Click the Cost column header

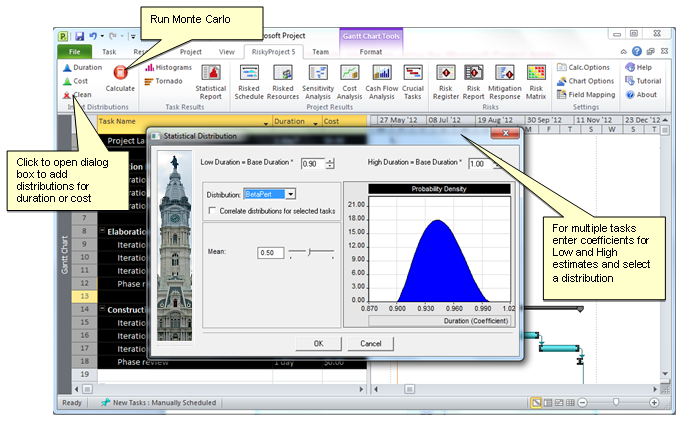(x=344, y=121)
